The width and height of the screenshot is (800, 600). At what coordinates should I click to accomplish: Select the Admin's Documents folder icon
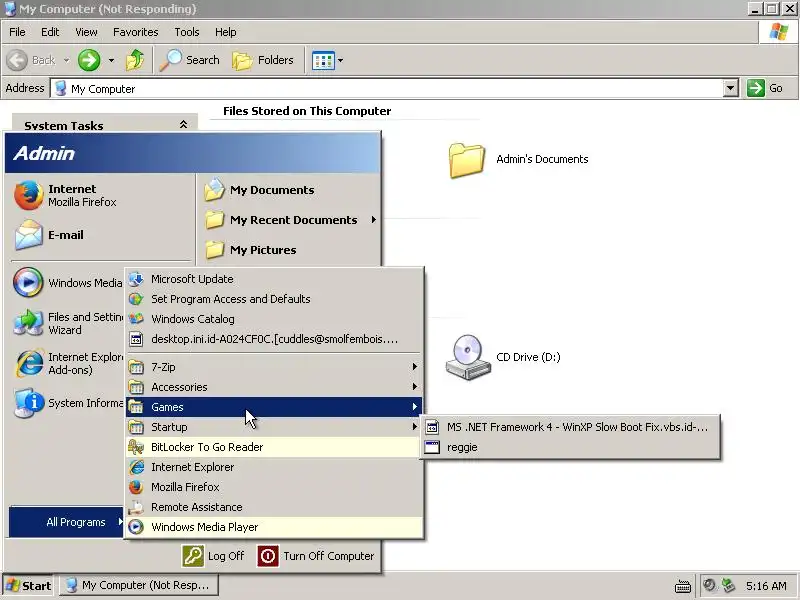(466, 160)
